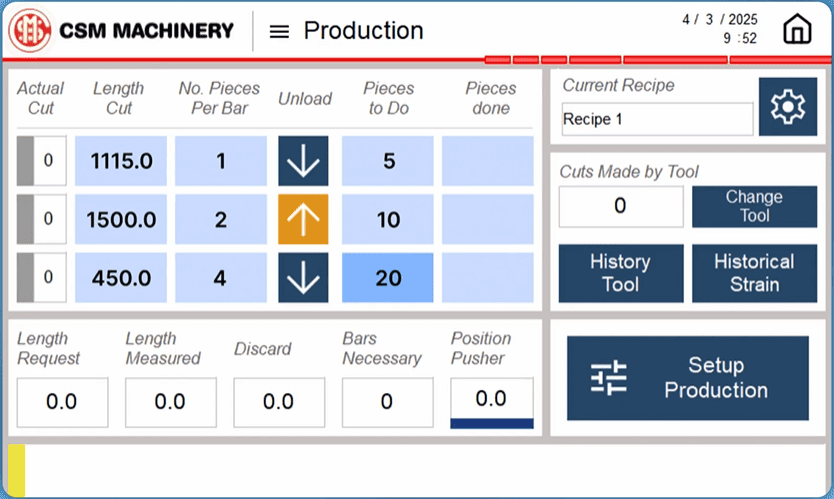
Task: Toggle unload down arrow for 450.0 row
Action: [303, 278]
